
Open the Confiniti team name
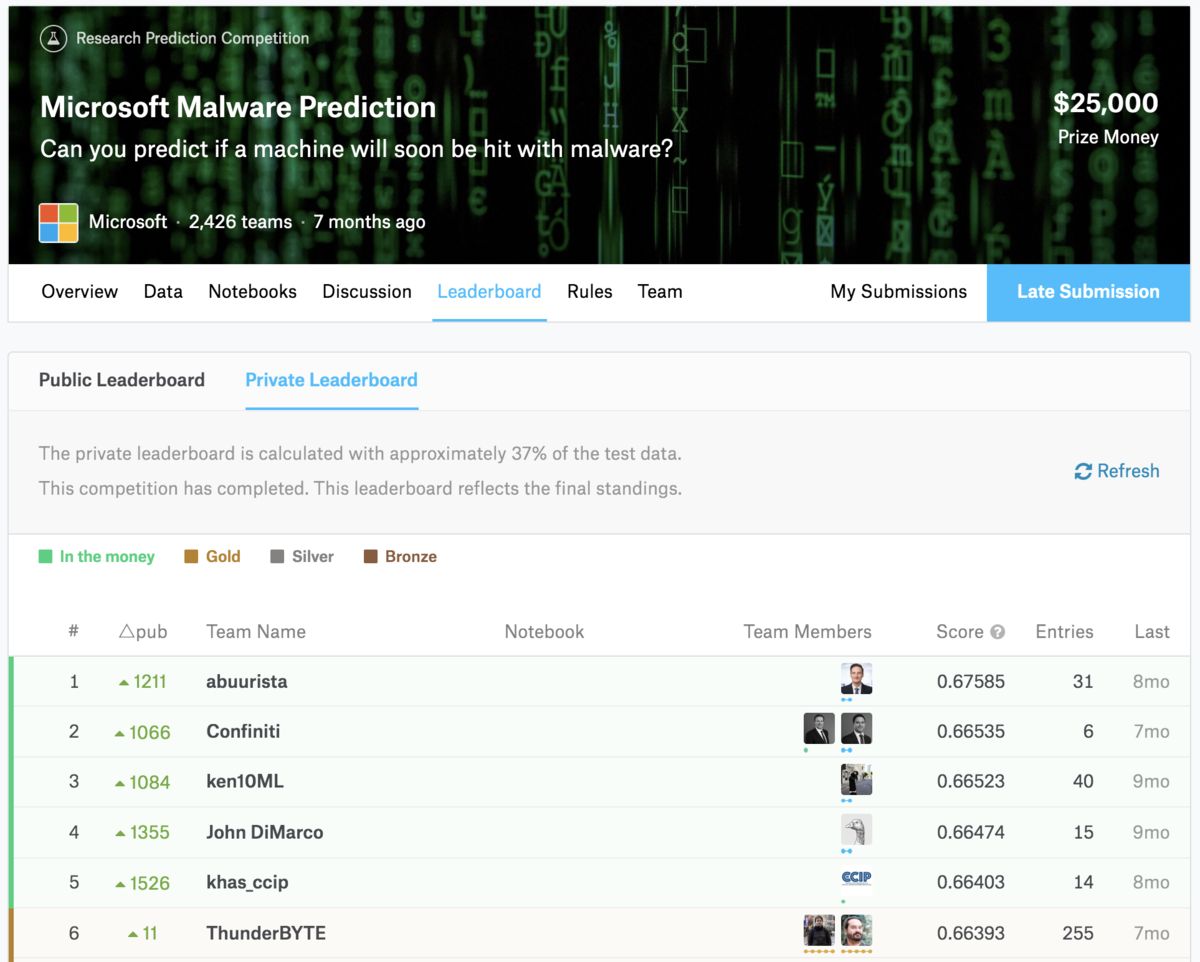click(x=243, y=732)
